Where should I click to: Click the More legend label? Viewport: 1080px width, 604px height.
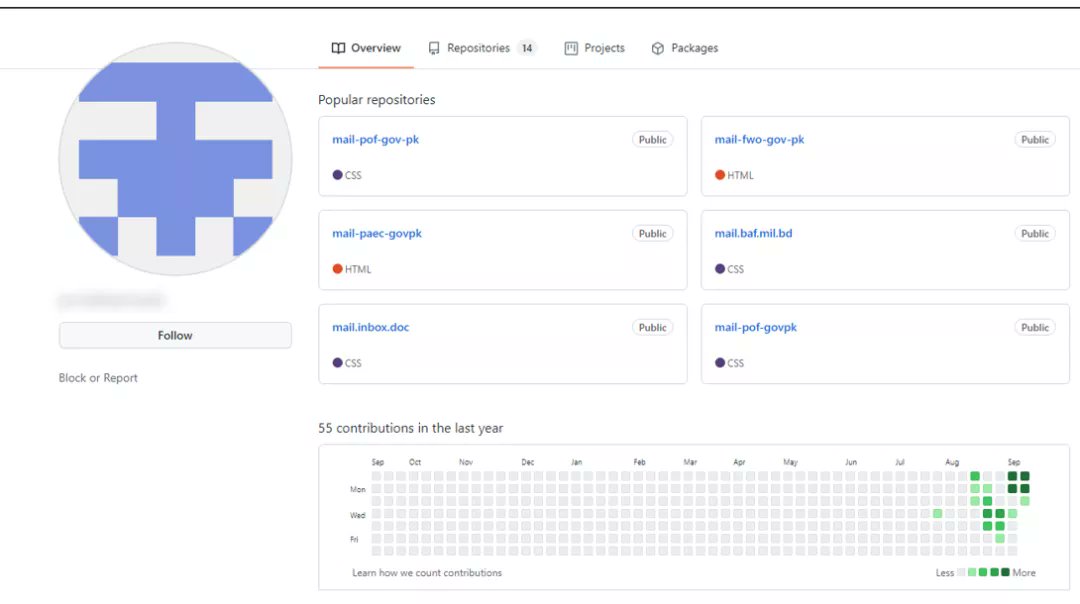coord(1024,572)
